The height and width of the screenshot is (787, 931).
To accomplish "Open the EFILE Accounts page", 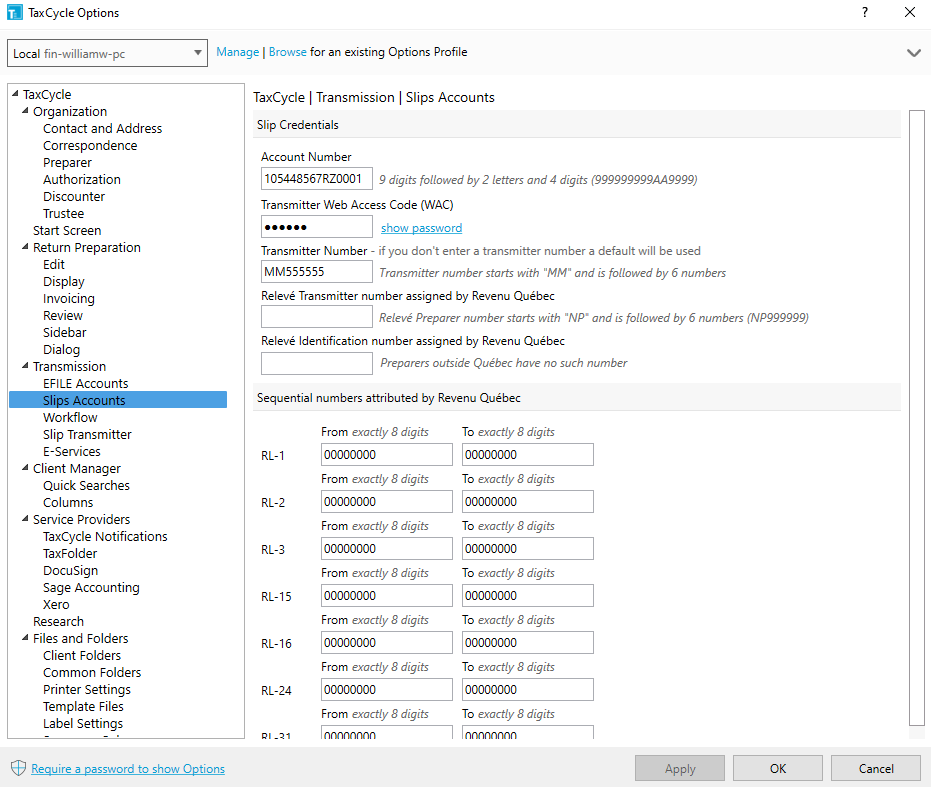I will [x=86, y=384].
